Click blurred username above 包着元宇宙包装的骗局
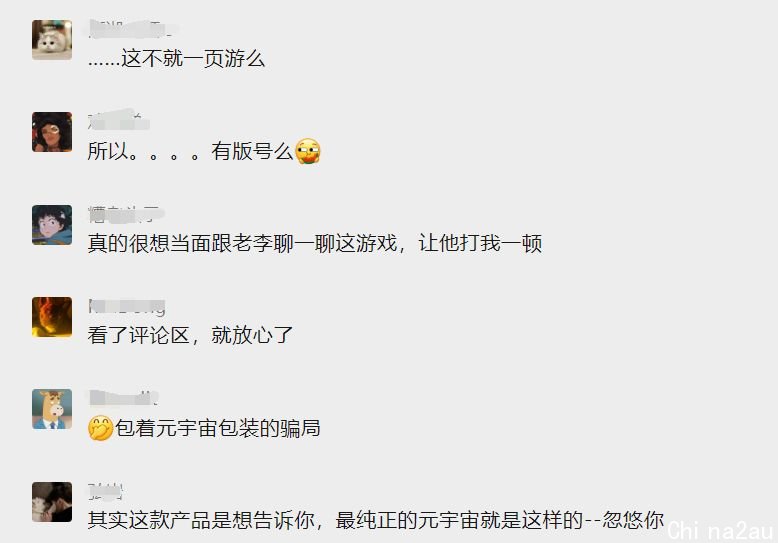778x543 pixels. (124, 398)
